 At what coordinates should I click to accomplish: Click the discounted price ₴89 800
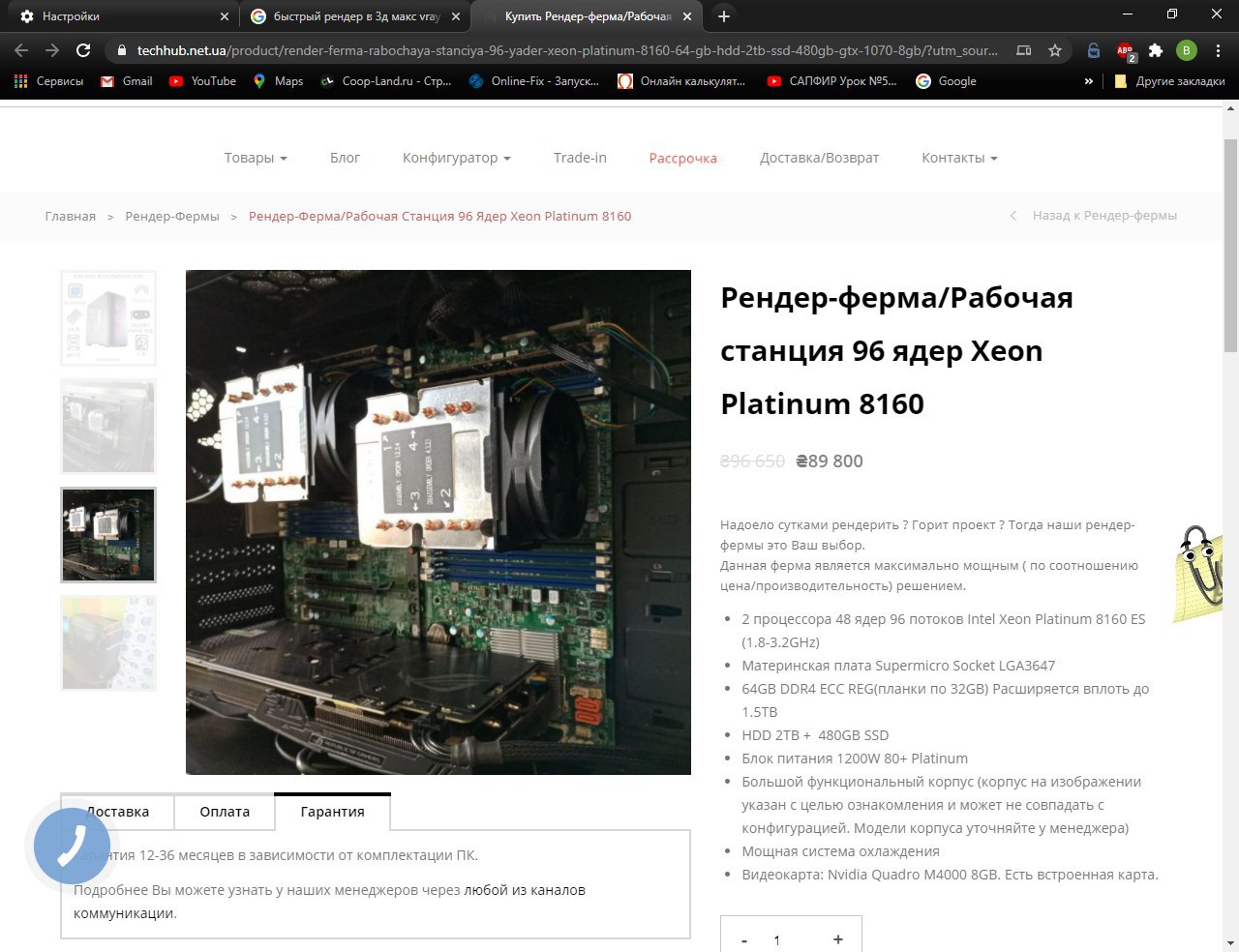[830, 461]
